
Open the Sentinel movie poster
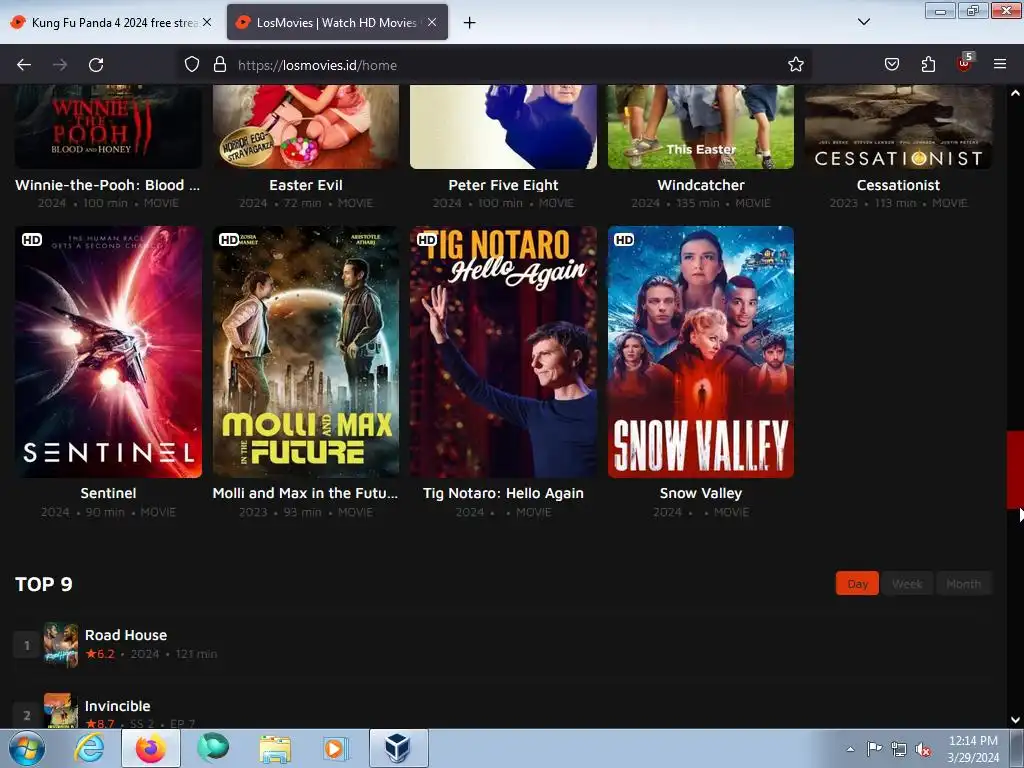point(108,352)
